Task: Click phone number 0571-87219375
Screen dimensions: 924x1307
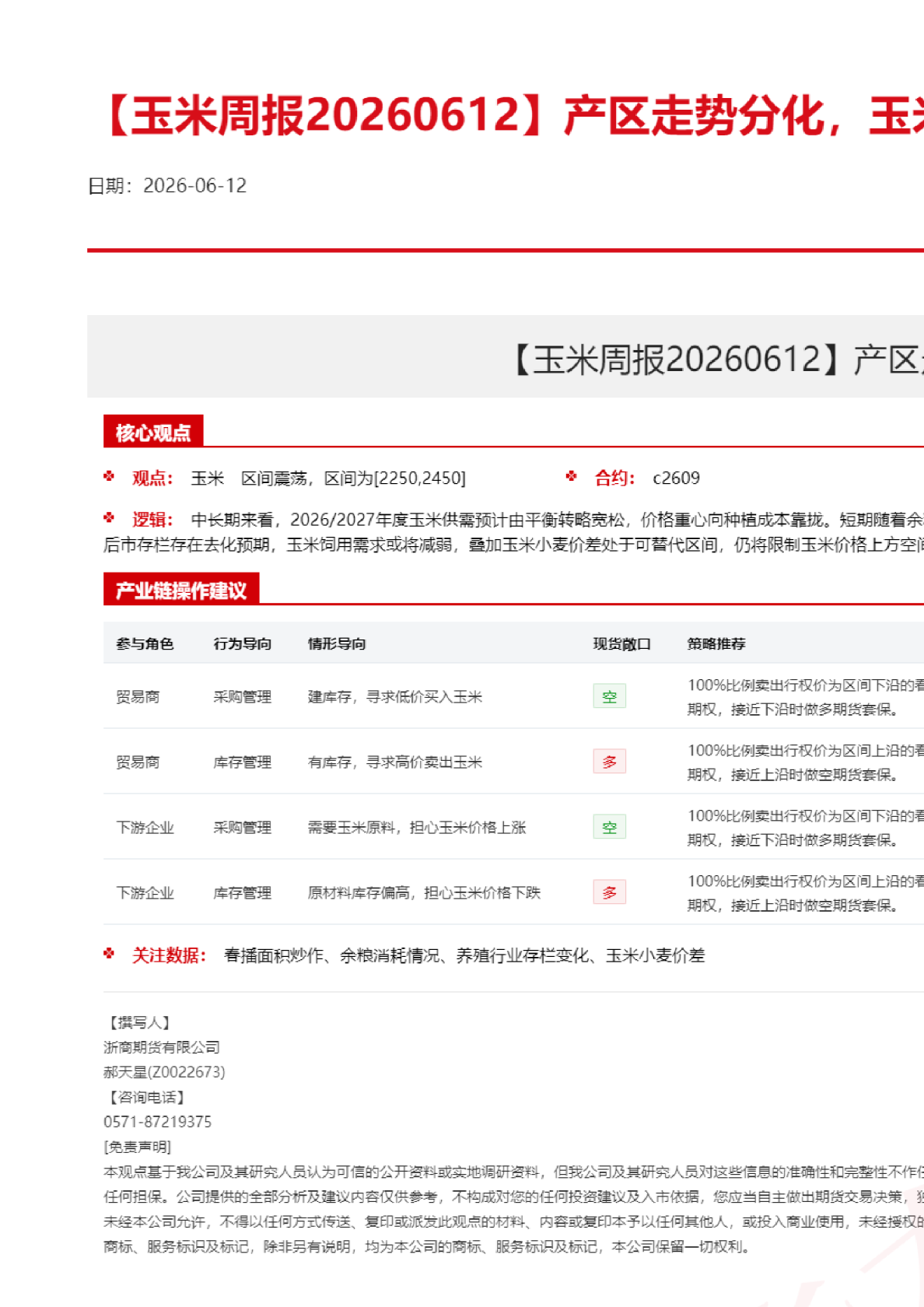Action: 157,1123
